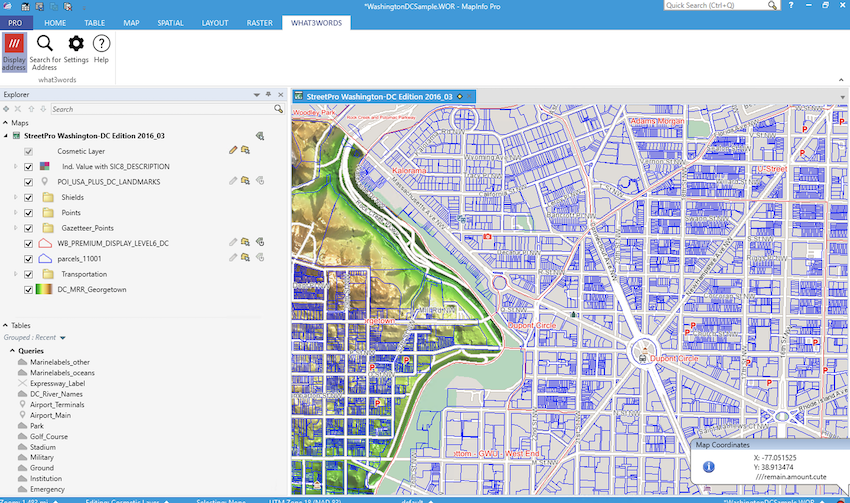This screenshot has height=503, width=850.
Task: Click the what3words Display address button
Action: [14, 52]
